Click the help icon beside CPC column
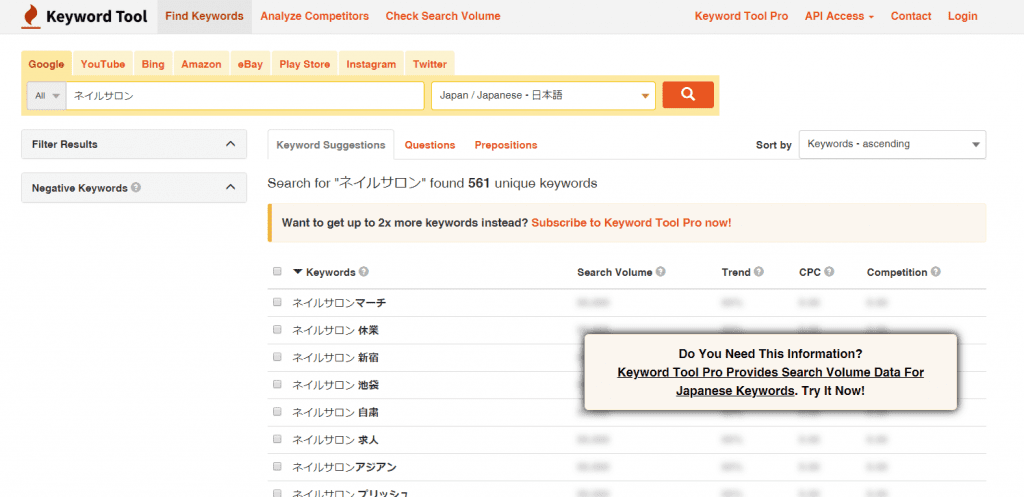Screen dimensions: 1024x497 point(829,272)
